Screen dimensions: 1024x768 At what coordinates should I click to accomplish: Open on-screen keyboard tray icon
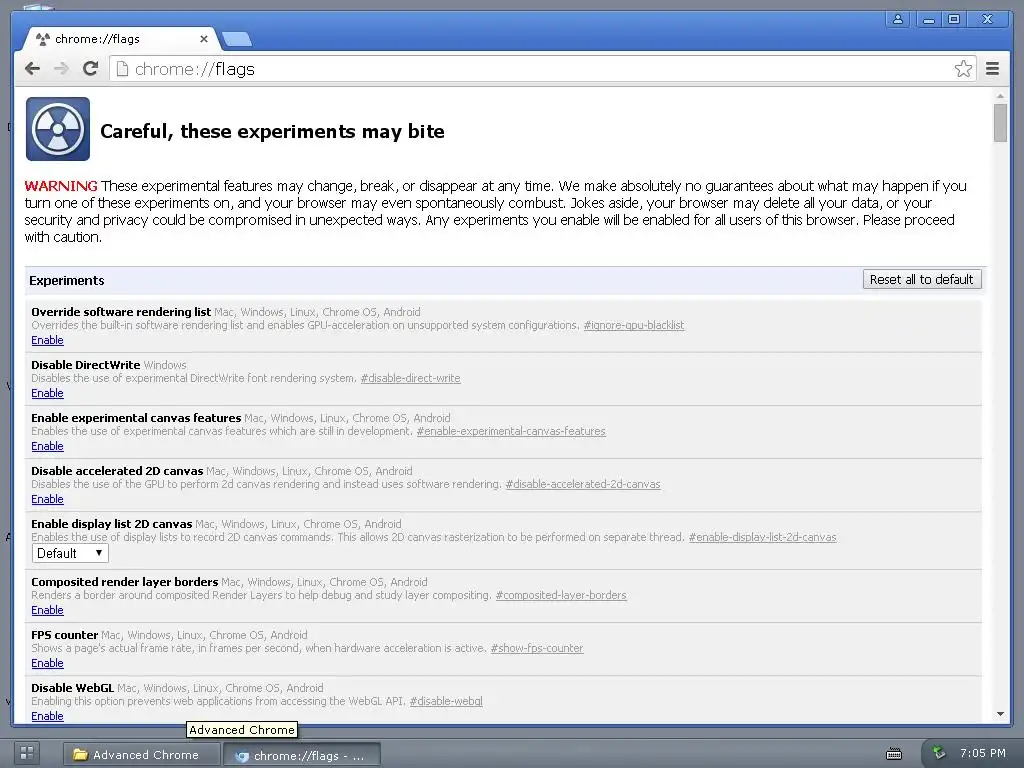[893, 754]
